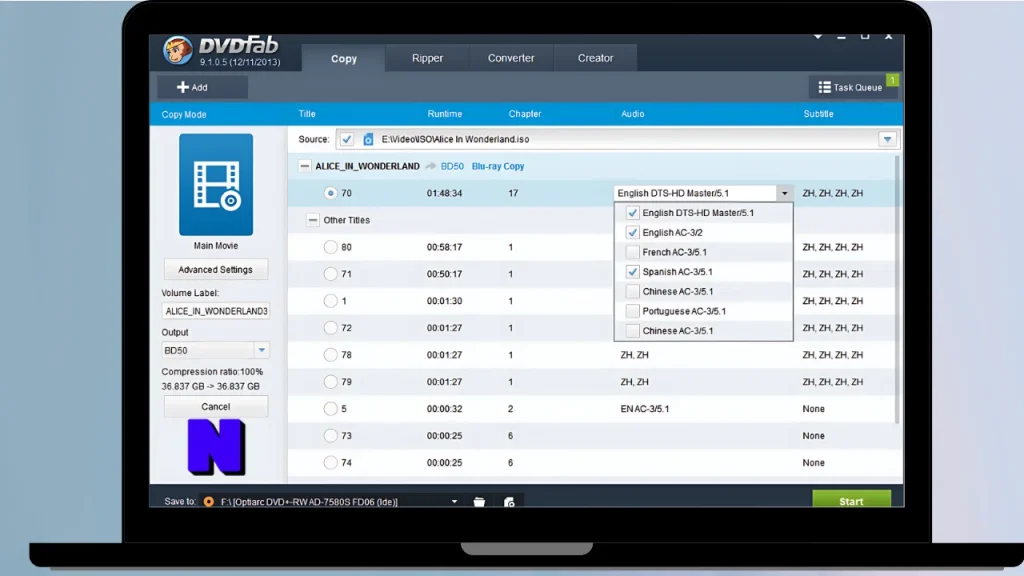Click the ISO source file icon

[x=368, y=139]
